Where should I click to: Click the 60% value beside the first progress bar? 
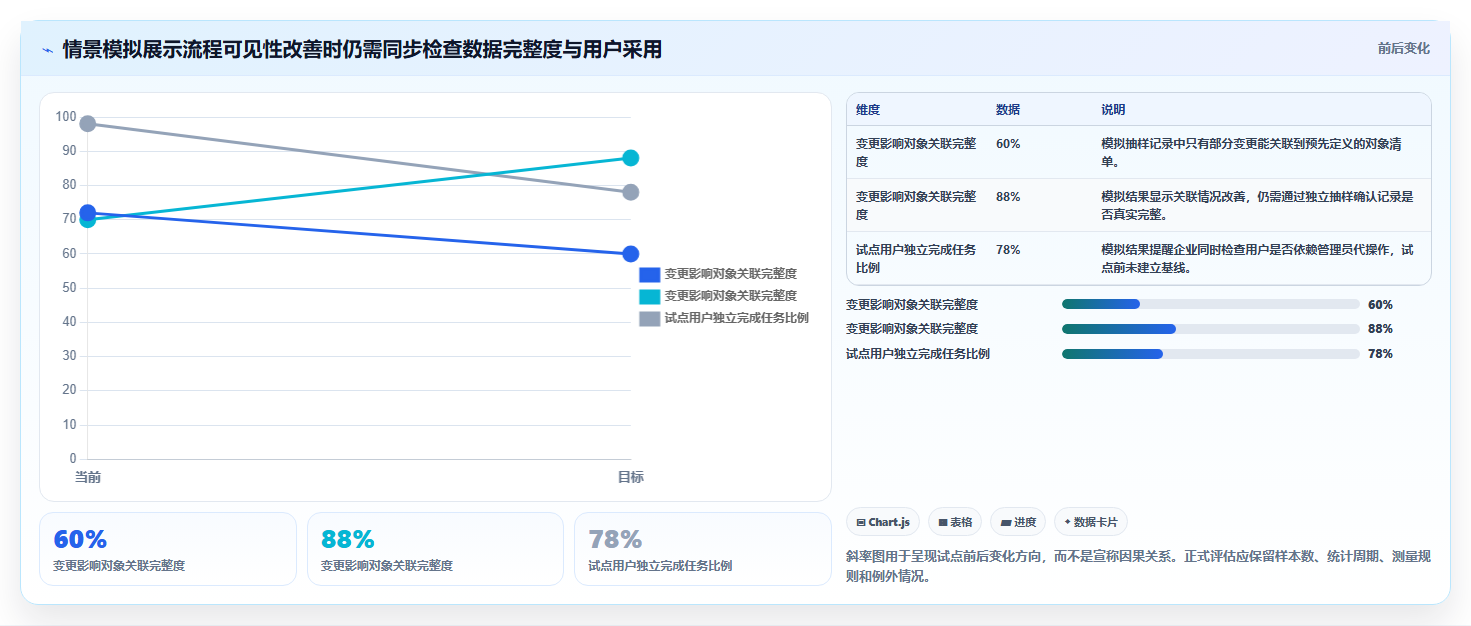click(1380, 305)
